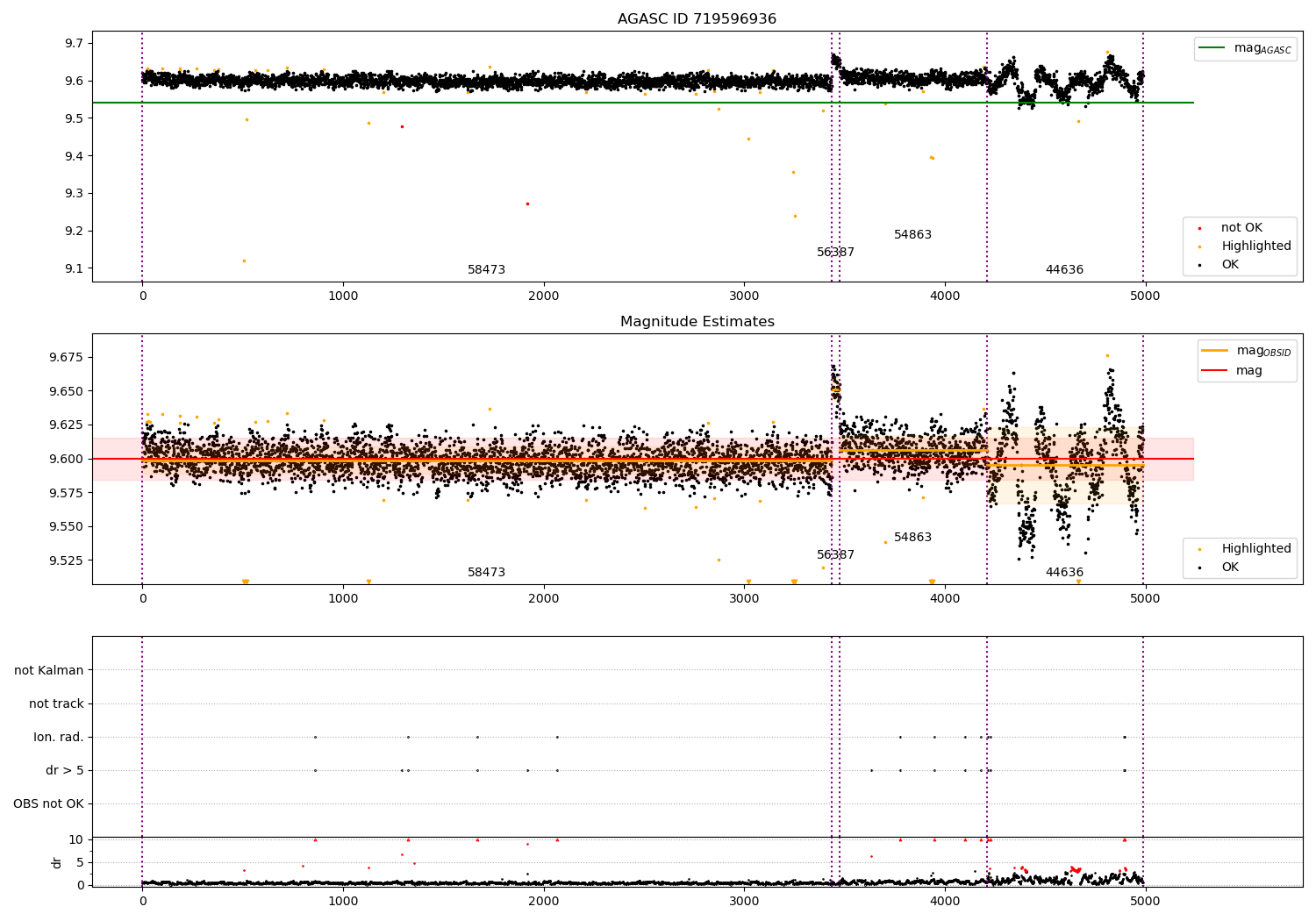1316x921 pixels.
Task: Click the red not-OK point near 9.27 in top plot
Action: [527, 203]
